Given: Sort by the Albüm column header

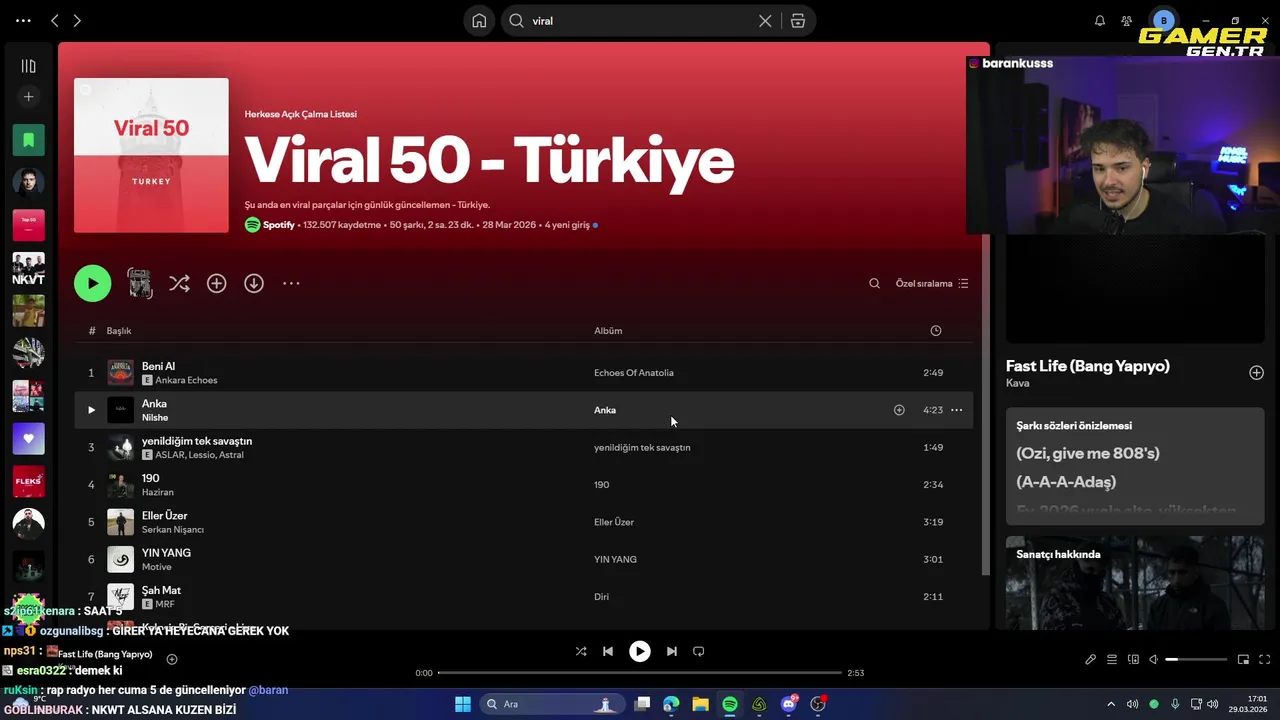Looking at the screenshot, I should pyautogui.click(x=608, y=331).
